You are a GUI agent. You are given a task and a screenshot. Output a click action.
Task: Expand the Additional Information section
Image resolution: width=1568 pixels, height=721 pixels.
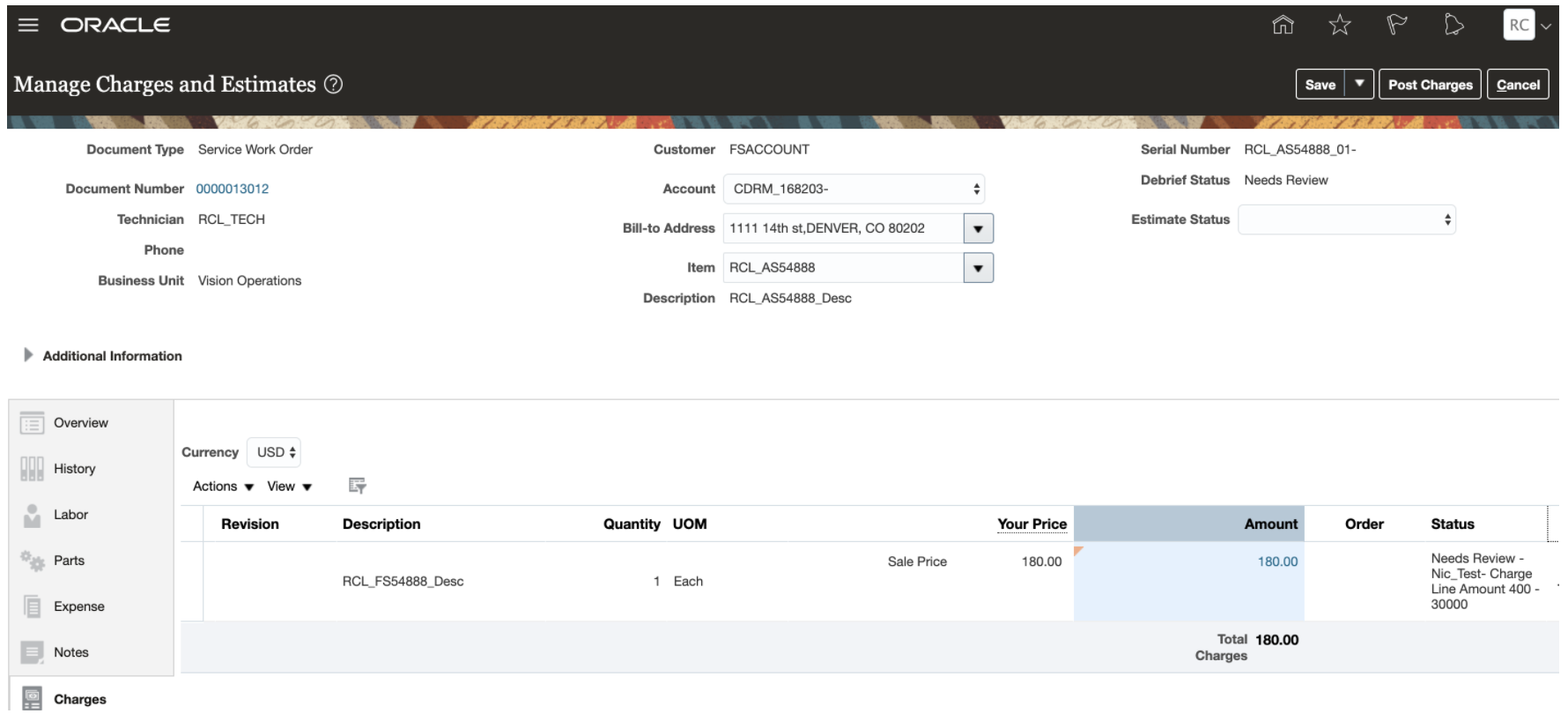[x=28, y=355]
